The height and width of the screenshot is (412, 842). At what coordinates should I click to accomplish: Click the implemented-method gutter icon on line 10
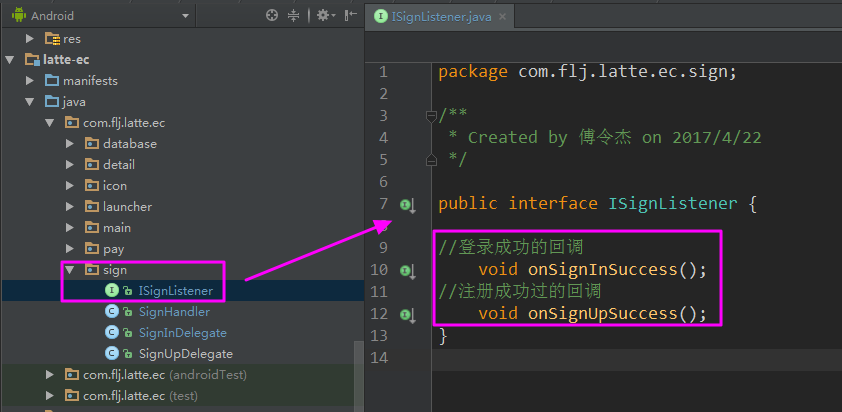tap(408, 271)
